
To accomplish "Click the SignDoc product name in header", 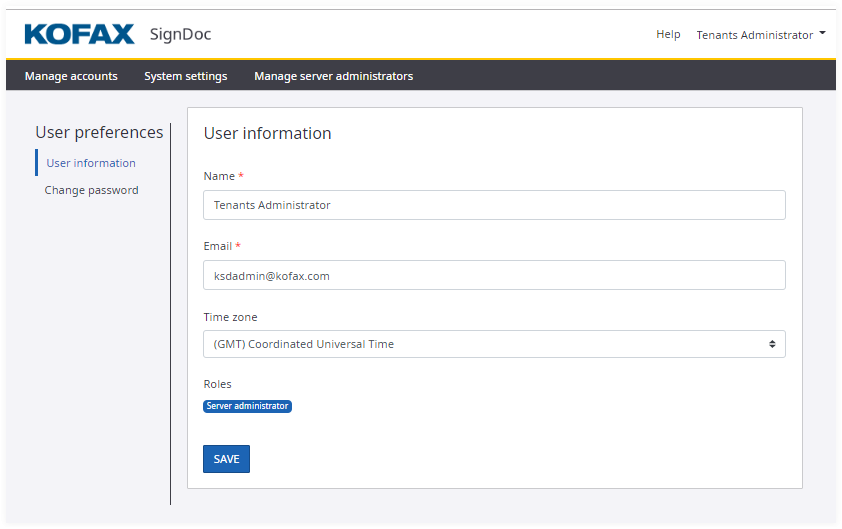I will pos(180,35).
